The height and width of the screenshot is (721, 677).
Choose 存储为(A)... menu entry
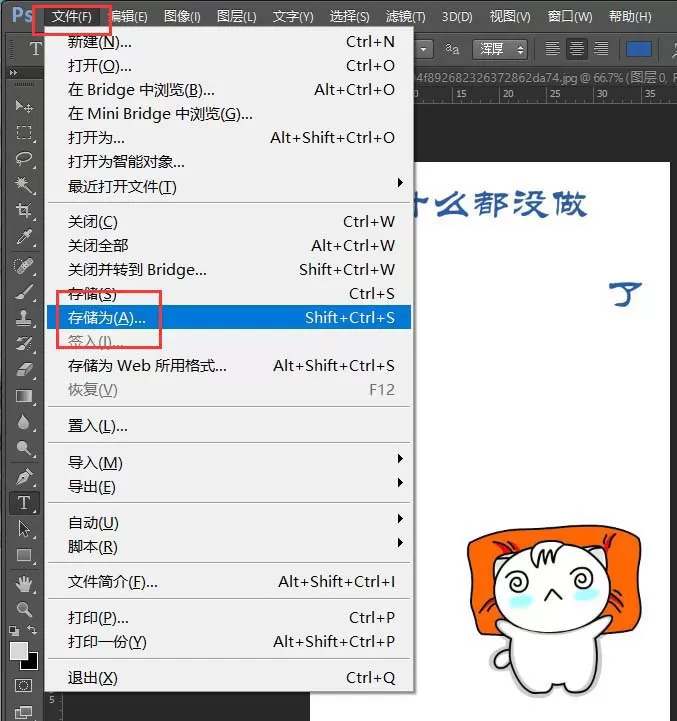pos(229,317)
